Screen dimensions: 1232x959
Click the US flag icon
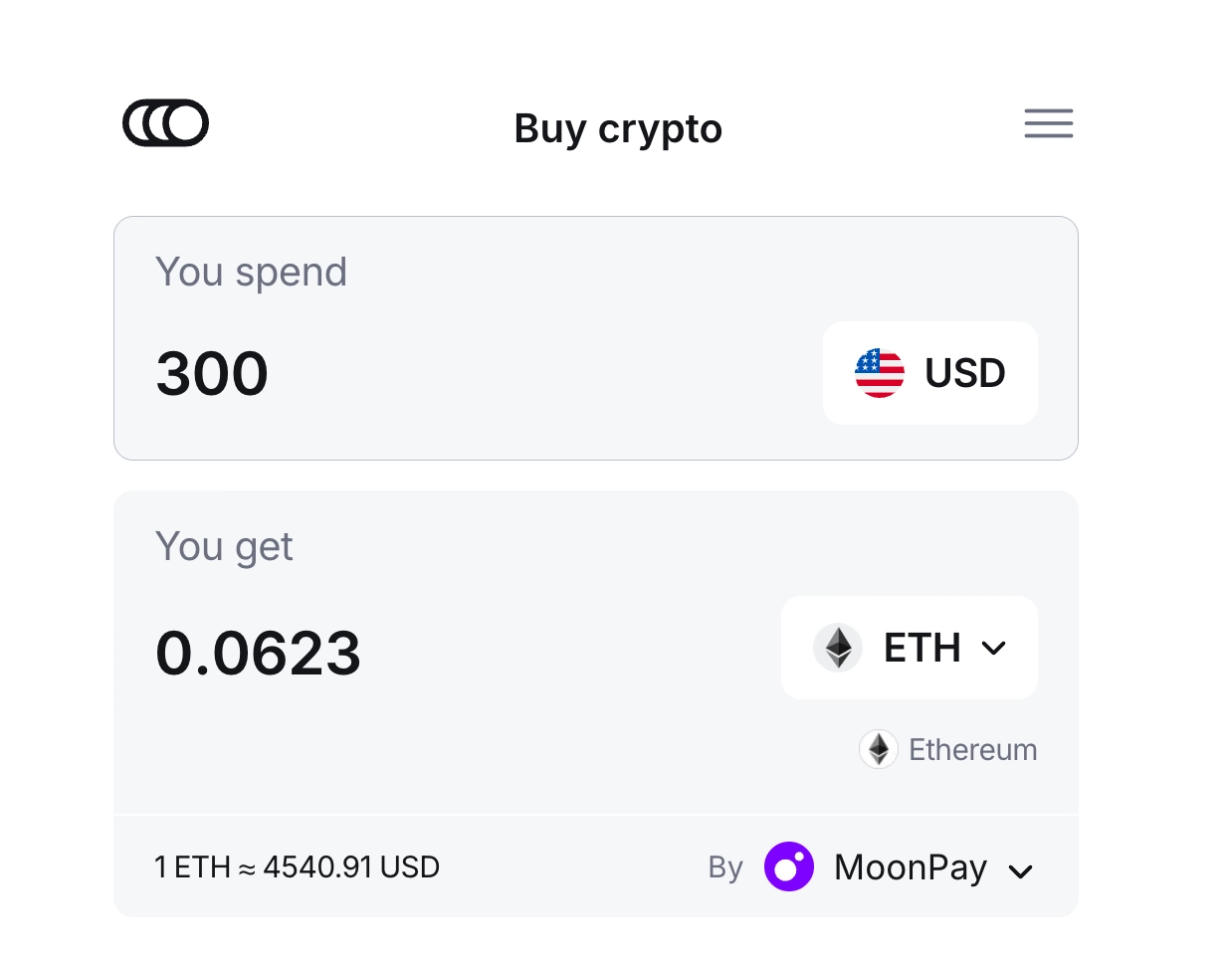click(880, 373)
